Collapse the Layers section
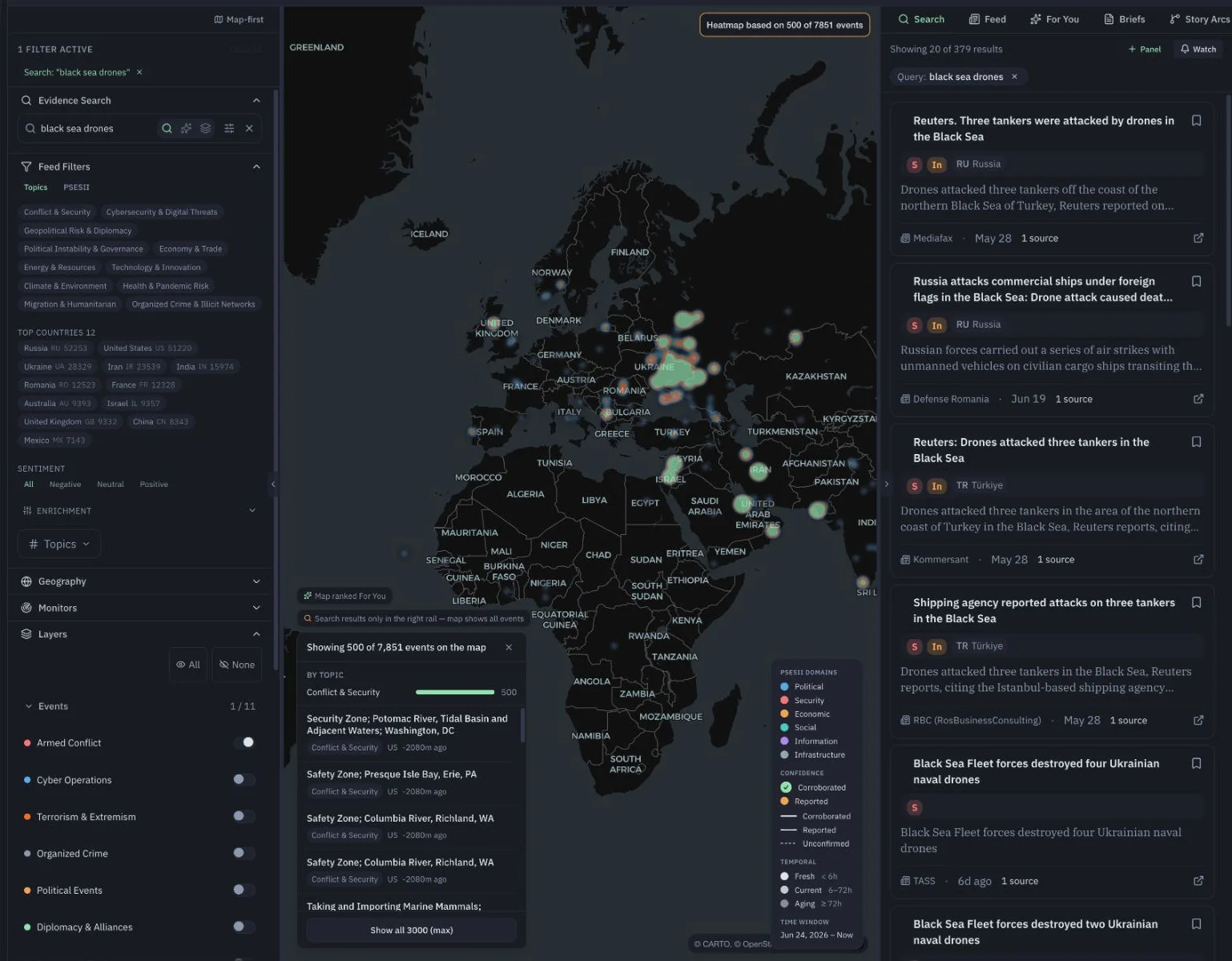Screen dimensions: 1232x961 click(x=256, y=634)
